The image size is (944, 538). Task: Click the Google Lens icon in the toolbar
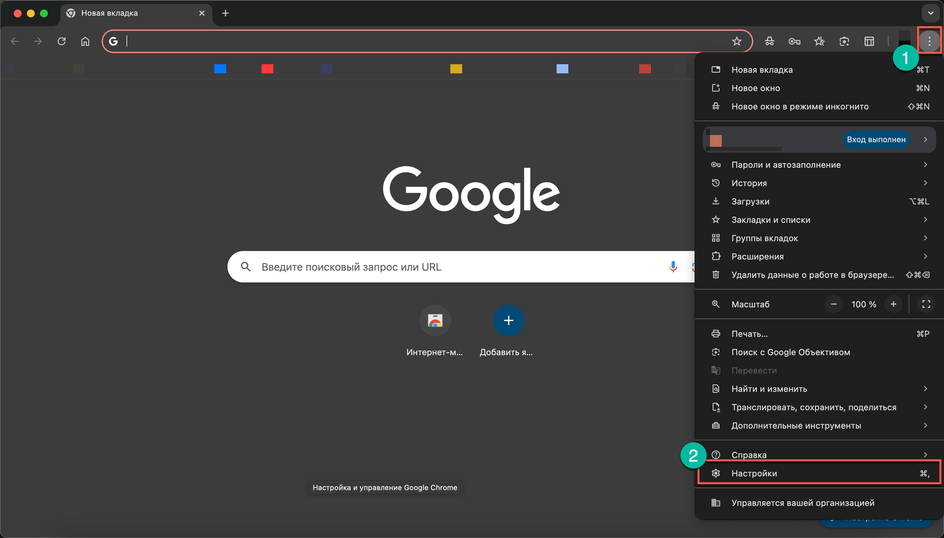click(x=844, y=42)
